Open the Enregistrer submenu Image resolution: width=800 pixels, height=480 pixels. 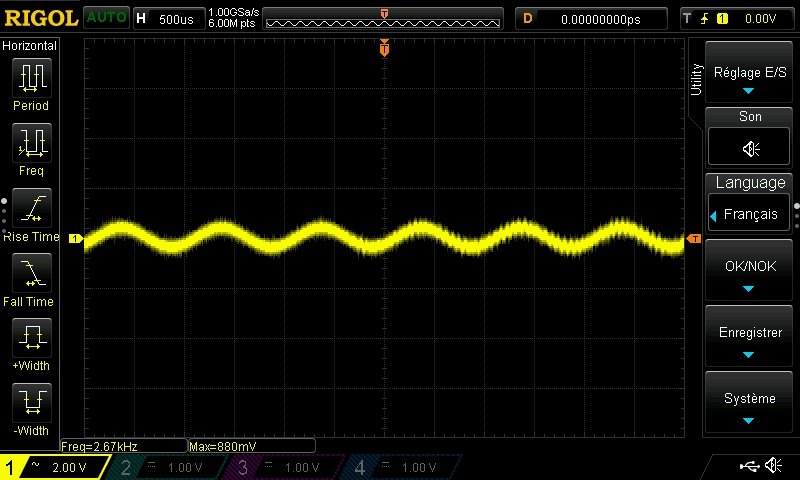pos(748,336)
